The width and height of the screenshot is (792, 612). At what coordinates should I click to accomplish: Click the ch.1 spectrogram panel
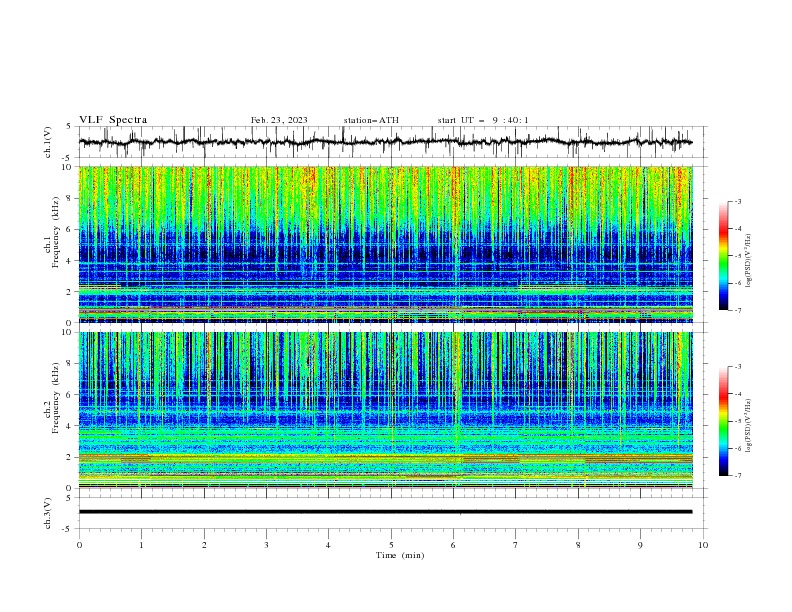(x=386, y=244)
